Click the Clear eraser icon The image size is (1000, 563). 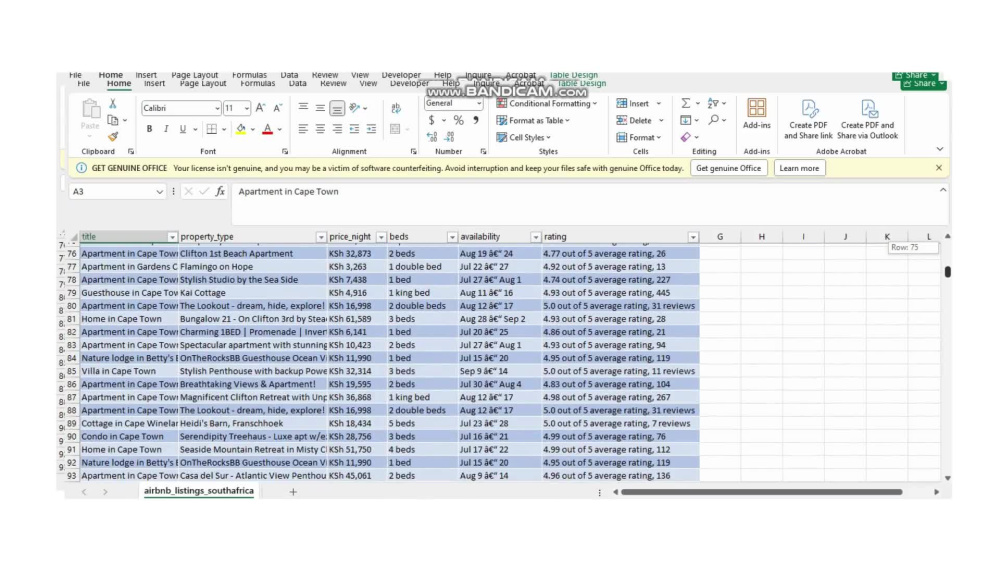[686, 136]
